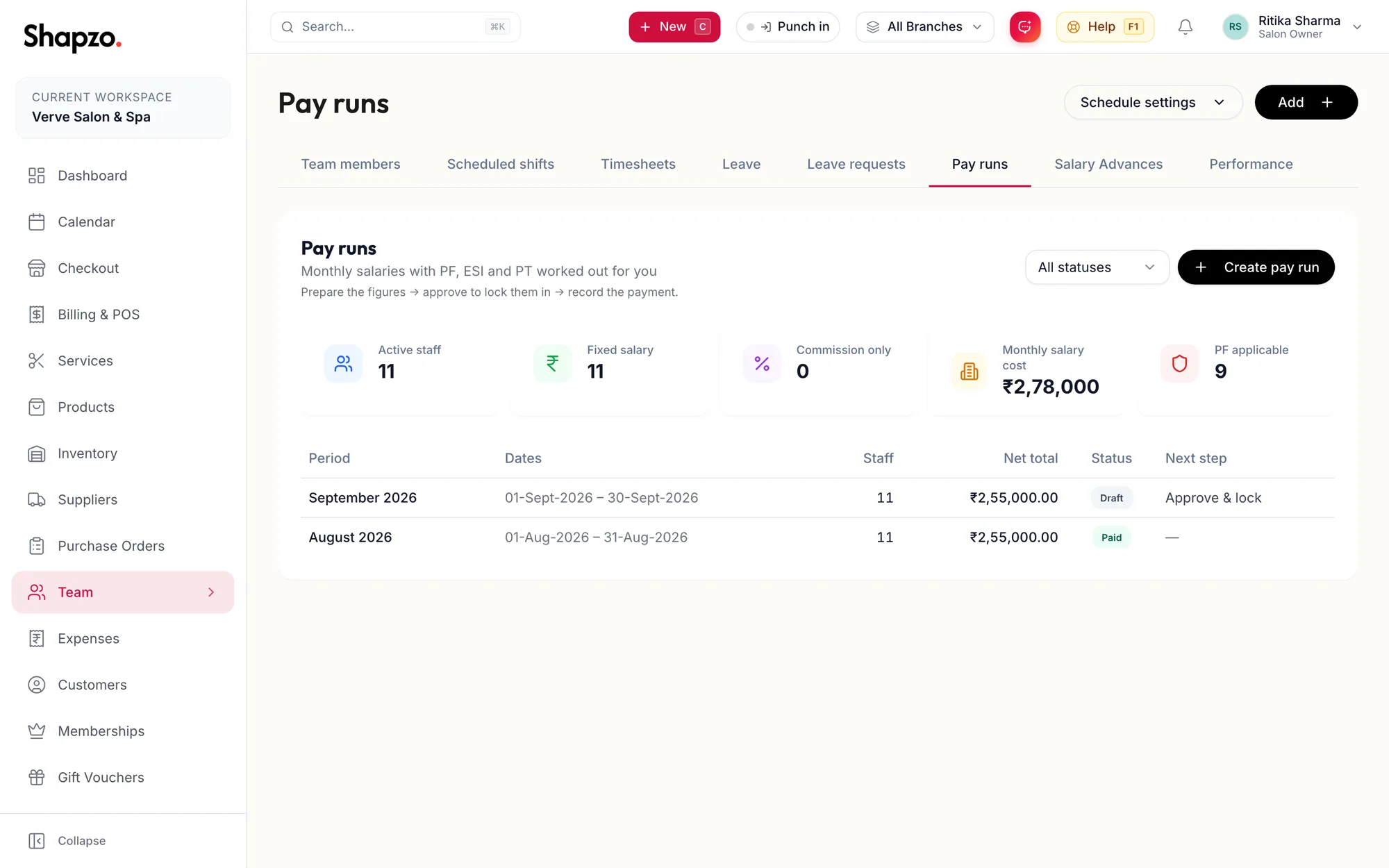The image size is (1389, 868).
Task: Click the PF applicable shield icon
Action: [x=1179, y=363]
